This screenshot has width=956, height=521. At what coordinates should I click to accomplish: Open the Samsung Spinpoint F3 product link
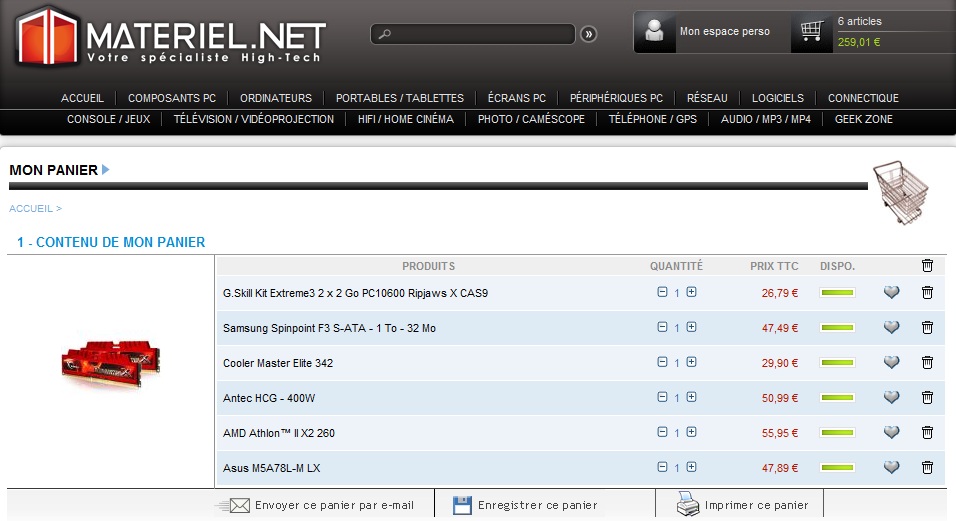coord(329,328)
